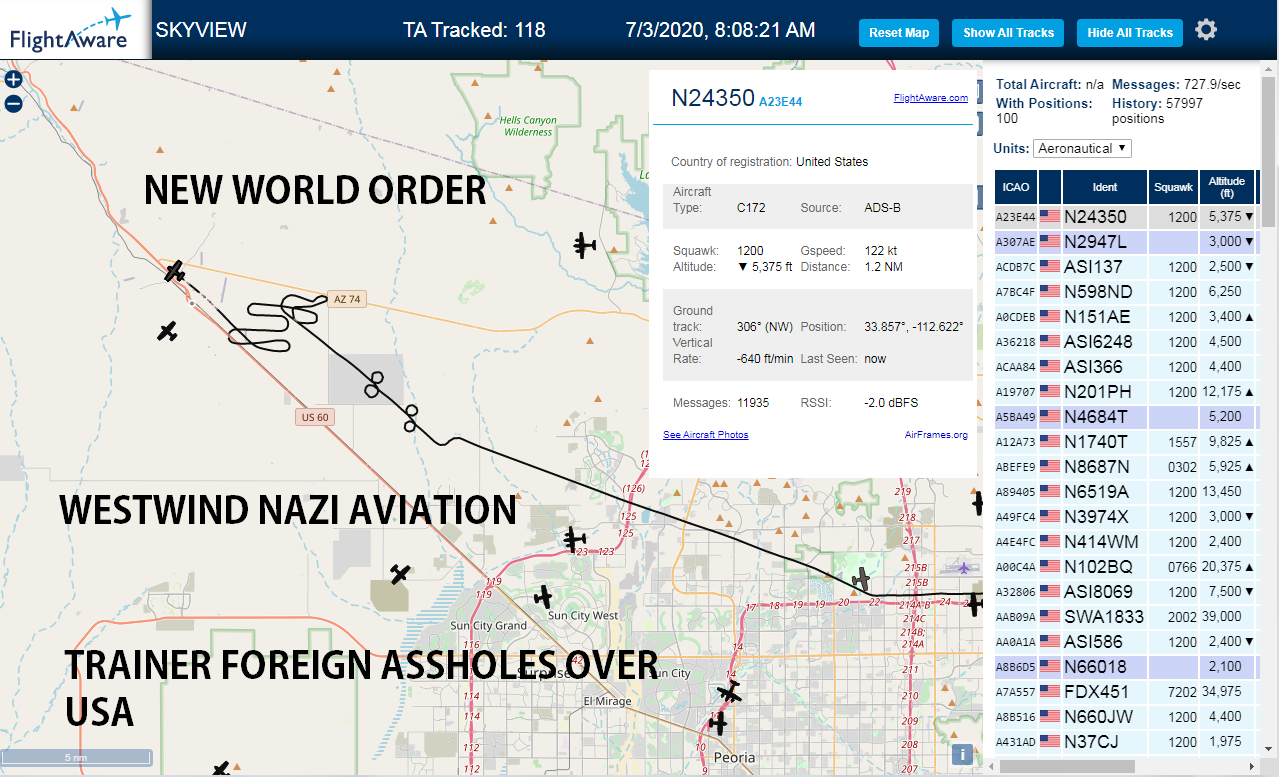1279x777 pixels.
Task: Zoom out the map with minus button
Action: click(x=13, y=103)
